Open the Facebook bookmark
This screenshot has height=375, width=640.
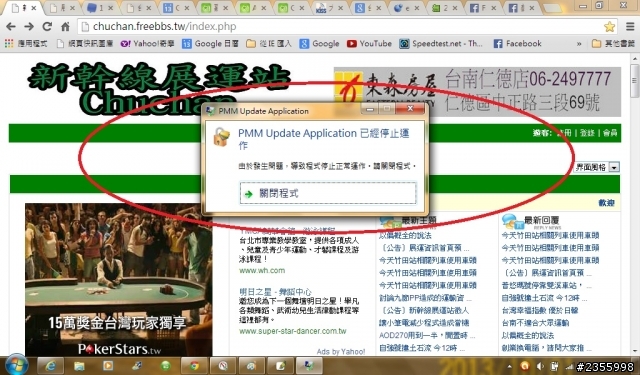click(x=517, y=44)
